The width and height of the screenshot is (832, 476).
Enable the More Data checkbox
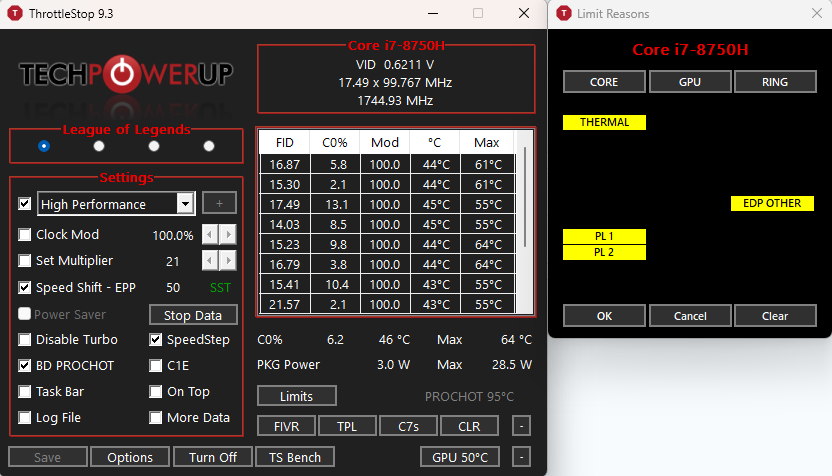(155, 418)
